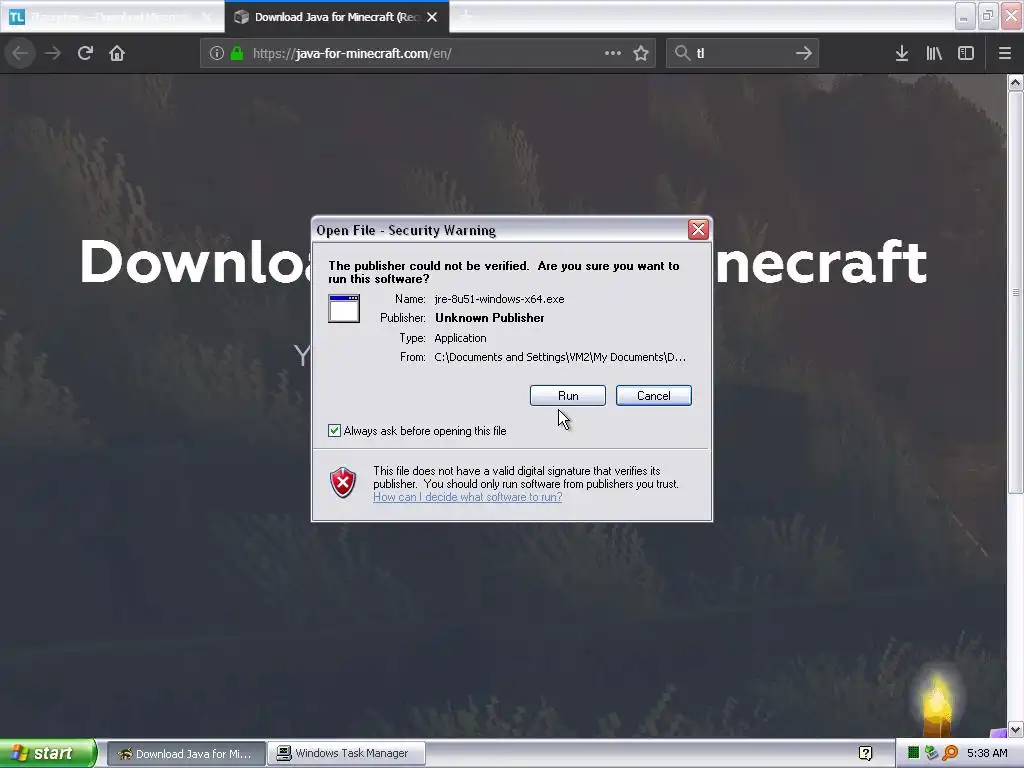Click the taskbar help question mark icon
The image size is (1024, 768).
(865, 754)
